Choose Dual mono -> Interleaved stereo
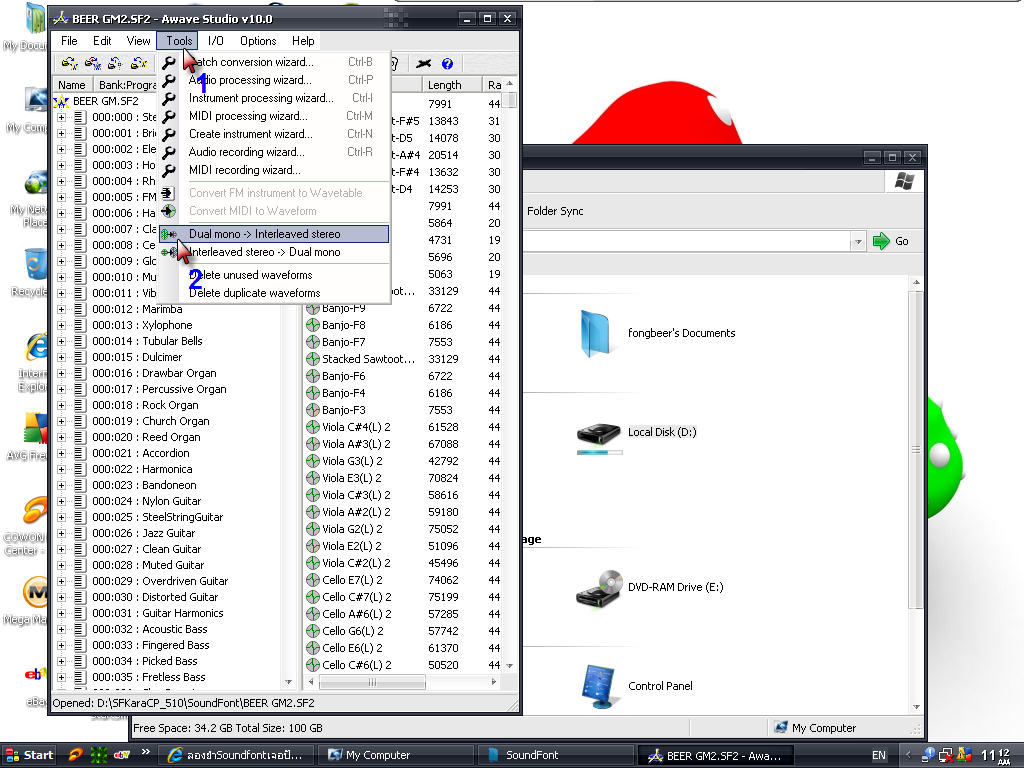 pyautogui.click(x=274, y=234)
